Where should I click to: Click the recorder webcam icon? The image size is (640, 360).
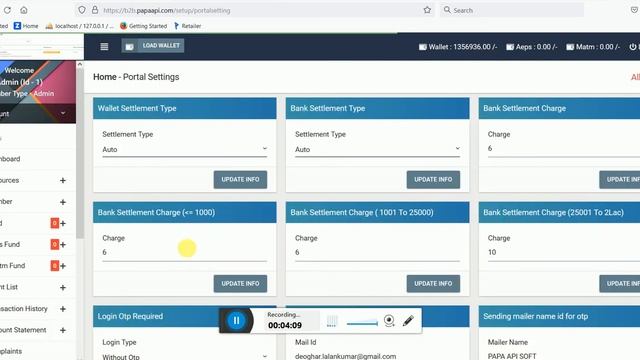[x=389, y=321]
